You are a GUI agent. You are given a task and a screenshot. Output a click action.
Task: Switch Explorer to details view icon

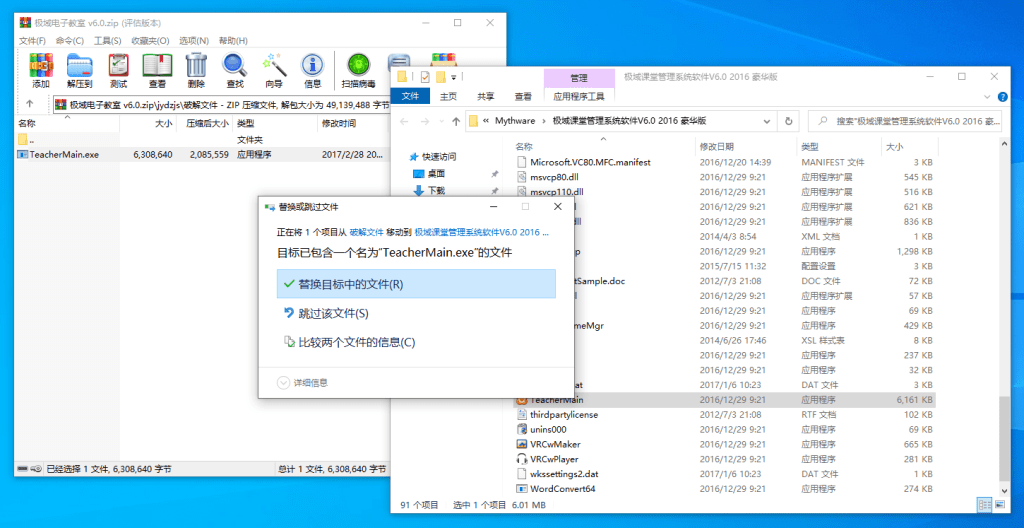984,504
